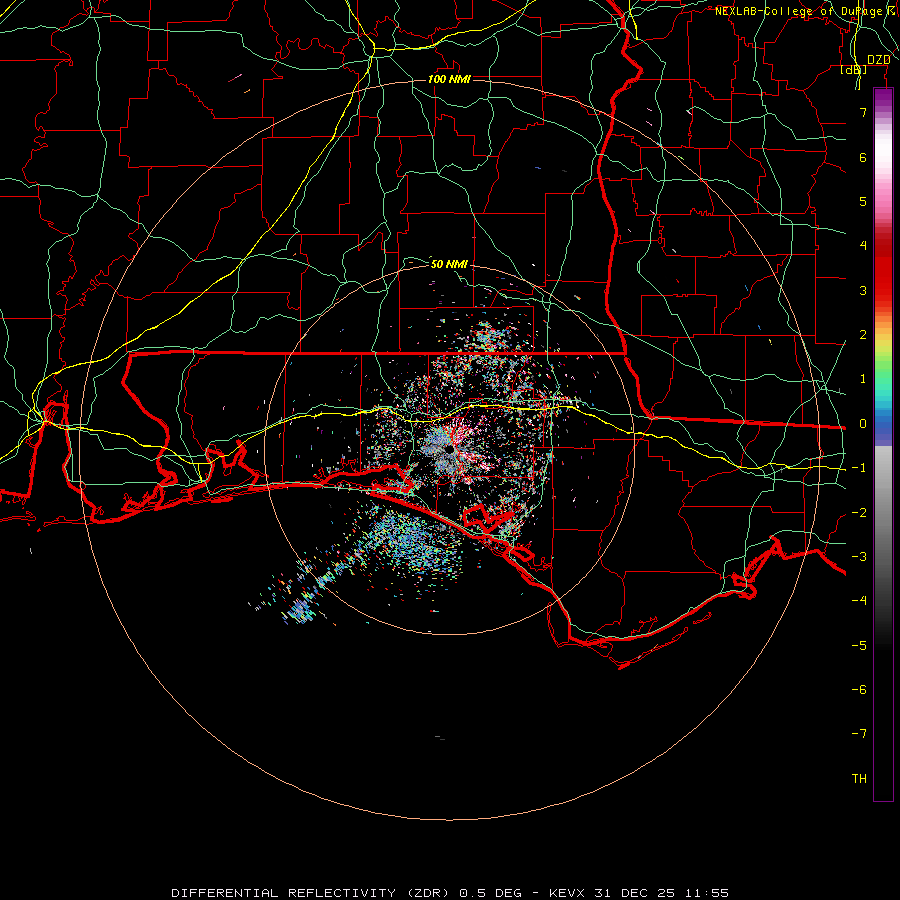
Task: Click the "100 NMI" range ring label
Action: tap(449, 79)
